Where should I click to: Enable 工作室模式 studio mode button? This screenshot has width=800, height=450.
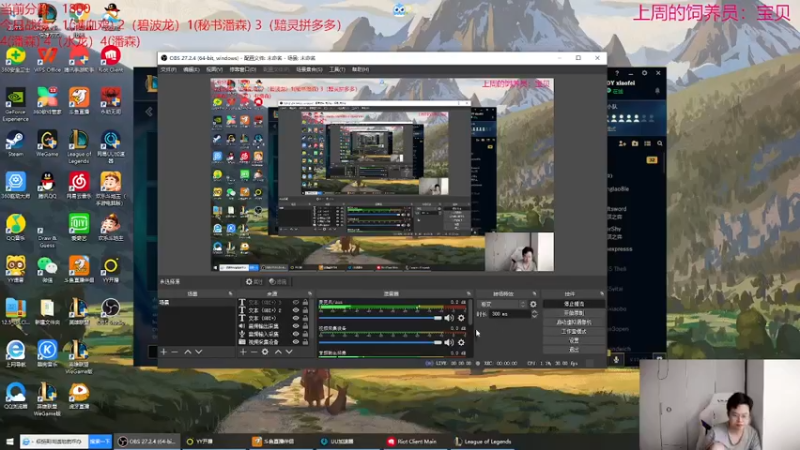(574, 332)
